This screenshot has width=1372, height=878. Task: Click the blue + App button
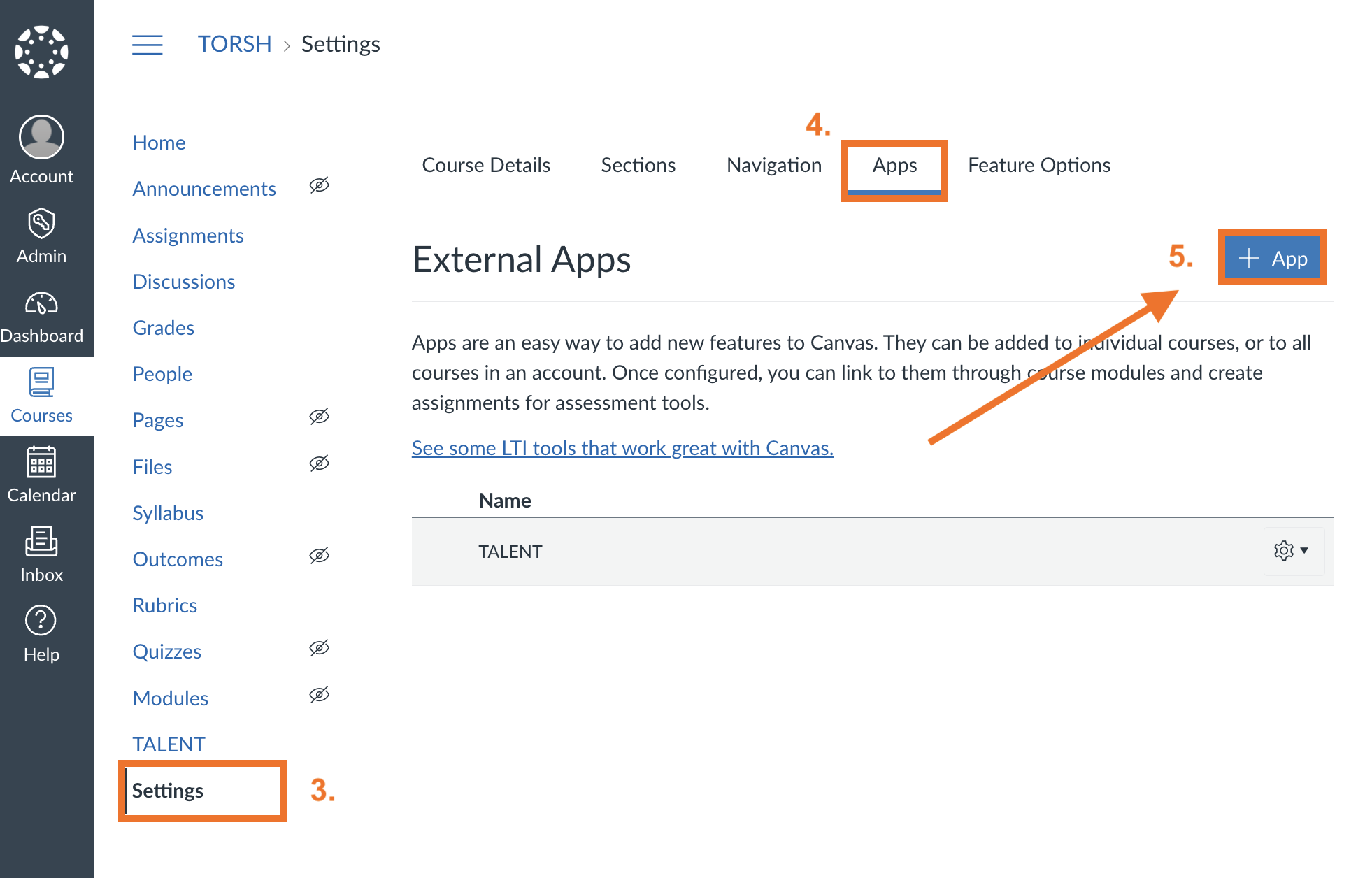coord(1272,259)
